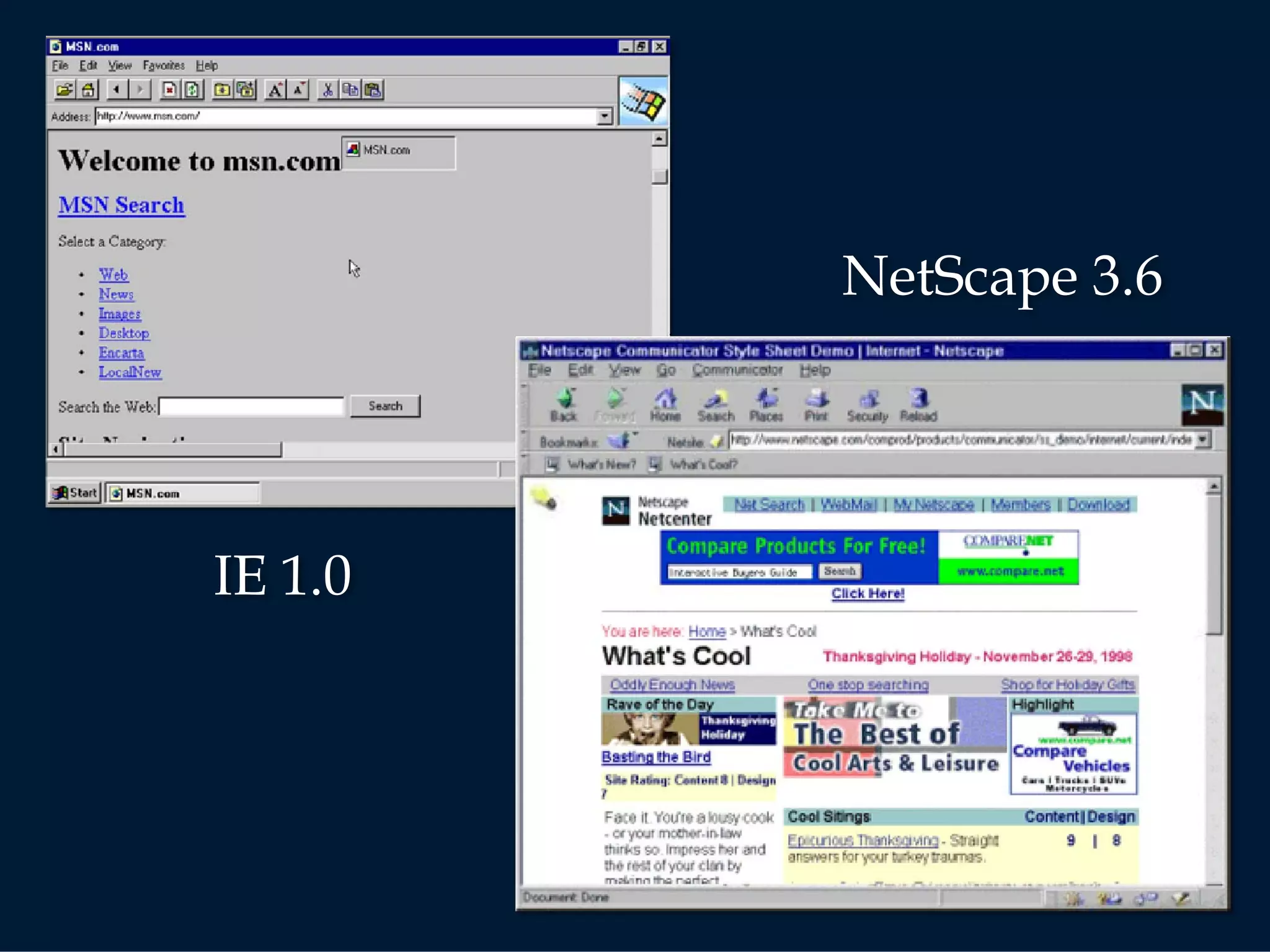Click the Netscape vertical scrollbar thumb
Image resolution: width=1270 pixels, height=952 pixels.
(x=1214, y=564)
